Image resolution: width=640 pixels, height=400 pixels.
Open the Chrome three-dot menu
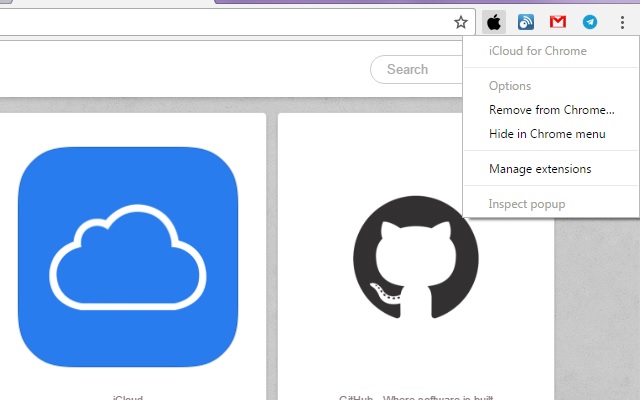pyautogui.click(x=622, y=22)
